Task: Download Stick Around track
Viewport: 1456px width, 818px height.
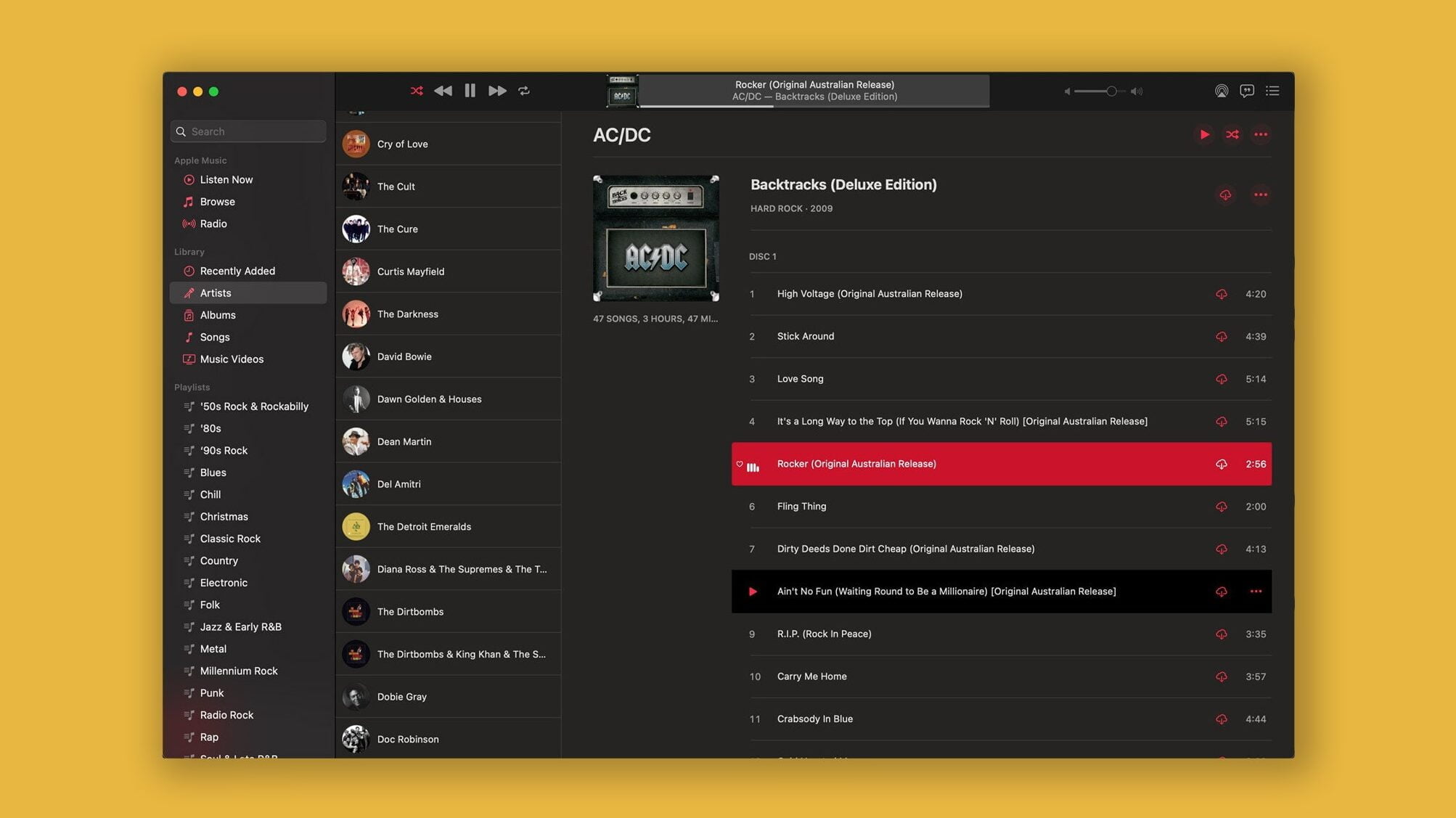Action: [x=1222, y=337]
